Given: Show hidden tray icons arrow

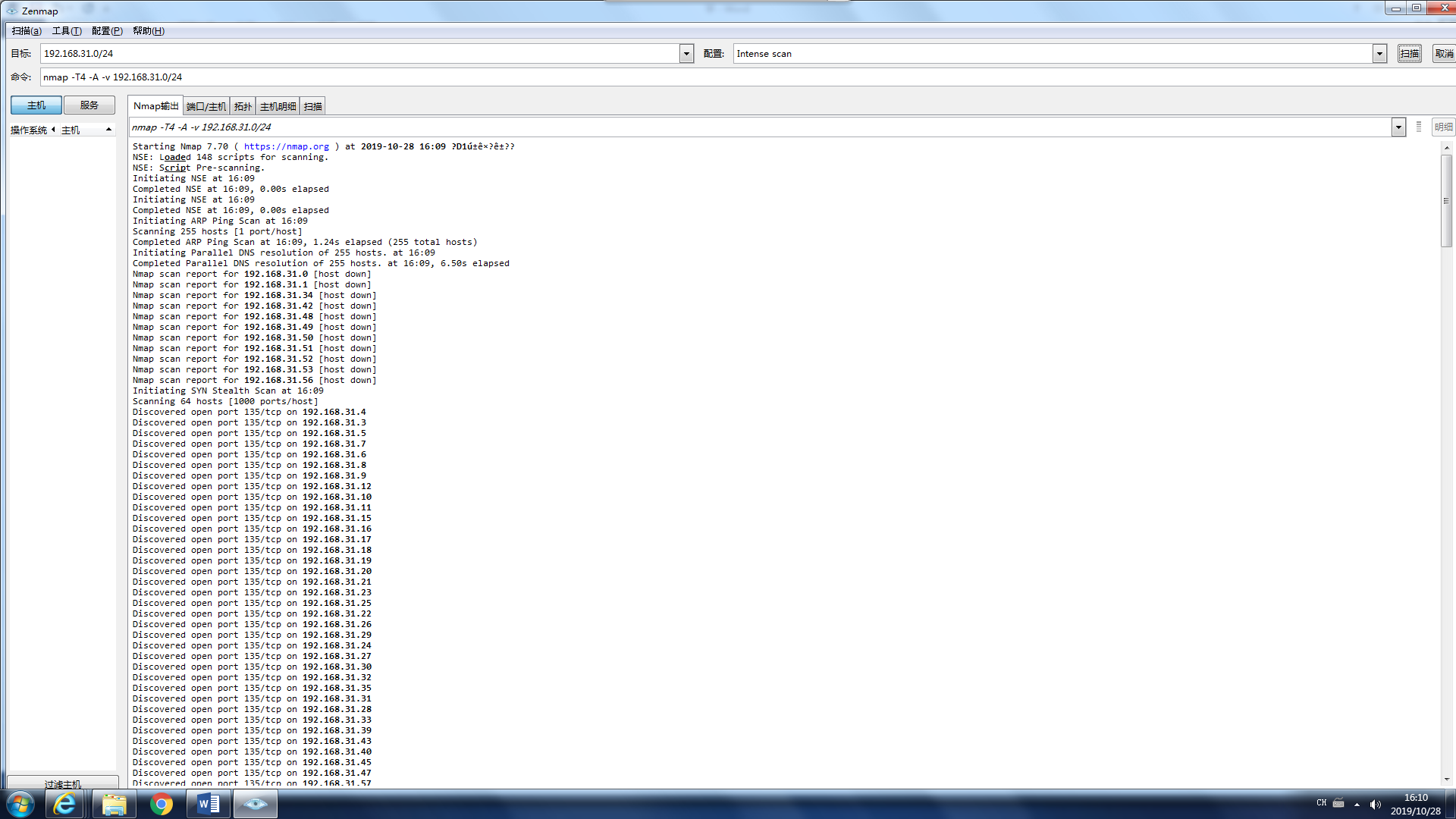Looking at the screenshot, I should 1357,805.
